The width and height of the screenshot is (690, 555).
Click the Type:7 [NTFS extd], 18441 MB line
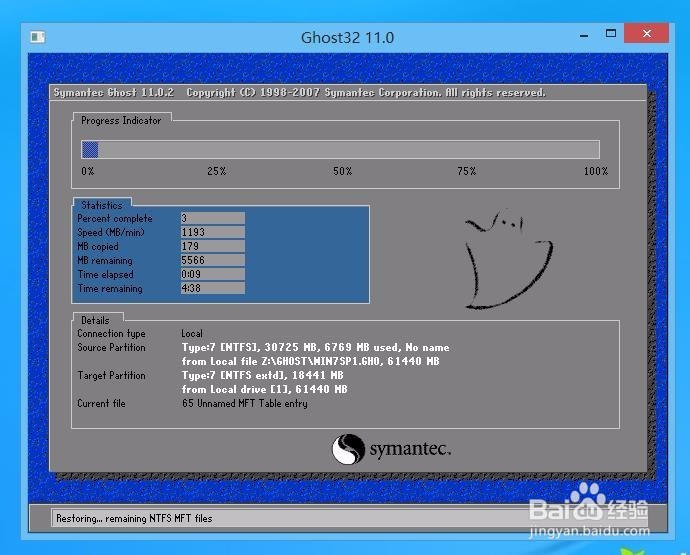tap(263, 376)
